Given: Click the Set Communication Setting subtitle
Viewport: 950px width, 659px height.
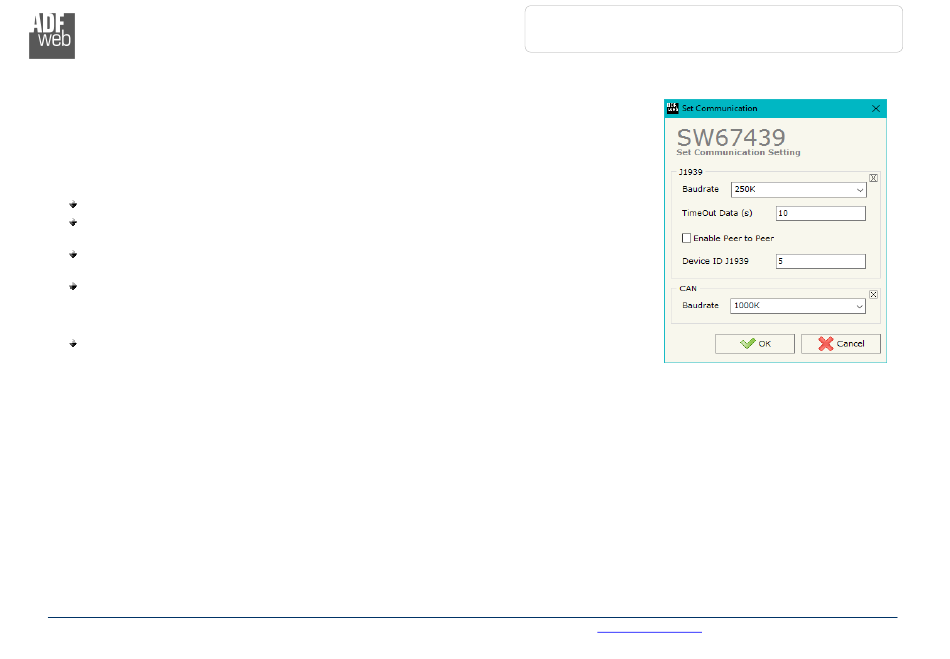Looking at the screenshot, I should (x=738, y=153).
